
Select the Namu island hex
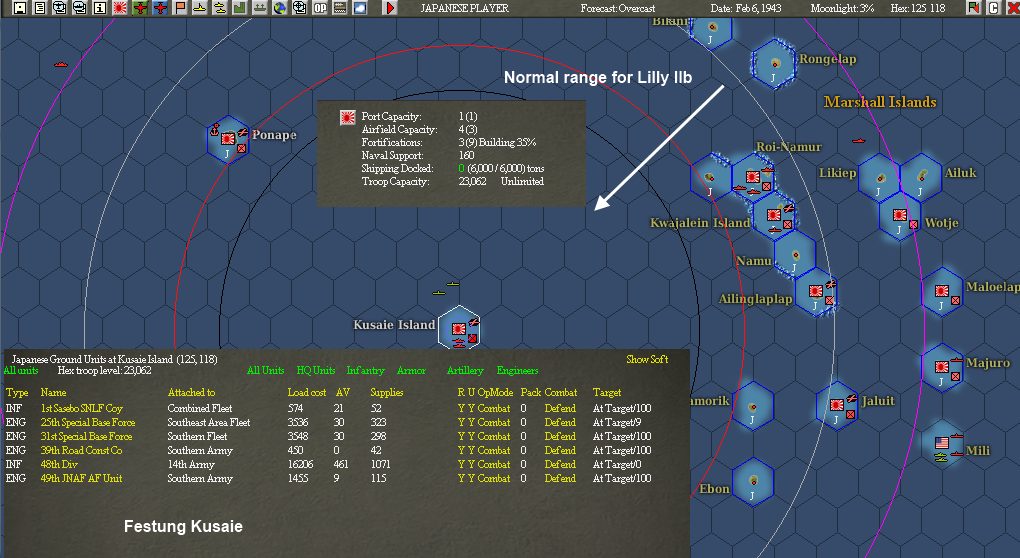(795, 254)
